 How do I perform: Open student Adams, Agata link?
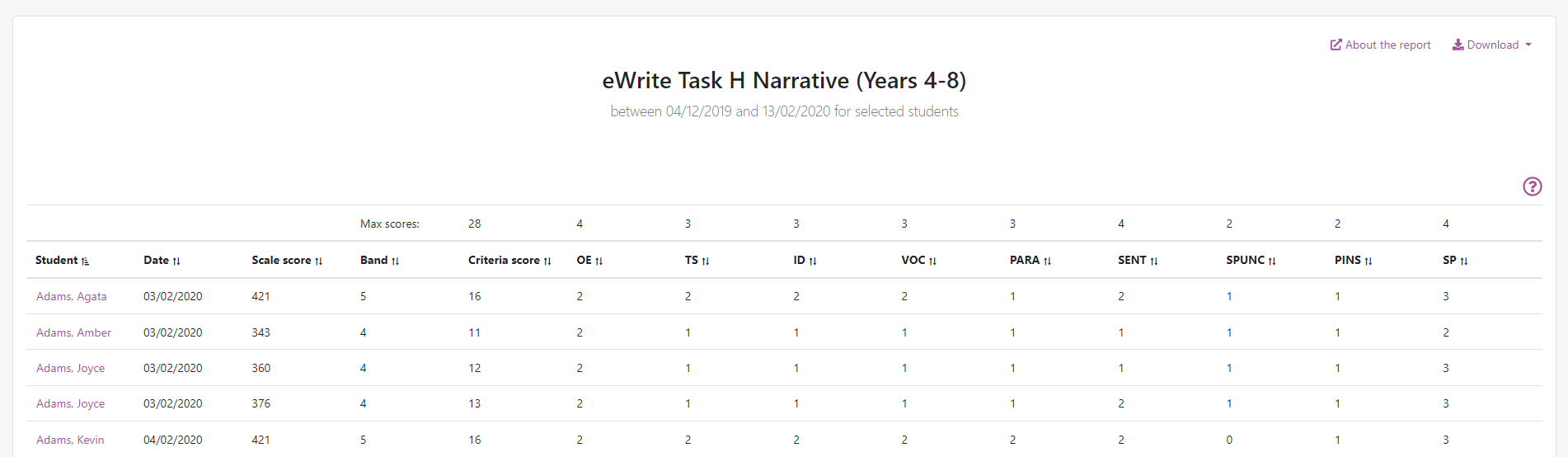(x=72, y=297)
